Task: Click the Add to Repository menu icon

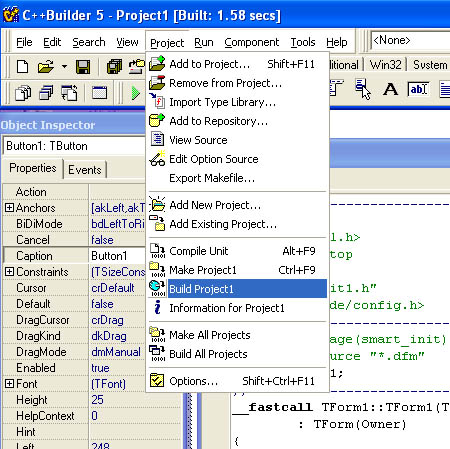Action: pos(157,120)
